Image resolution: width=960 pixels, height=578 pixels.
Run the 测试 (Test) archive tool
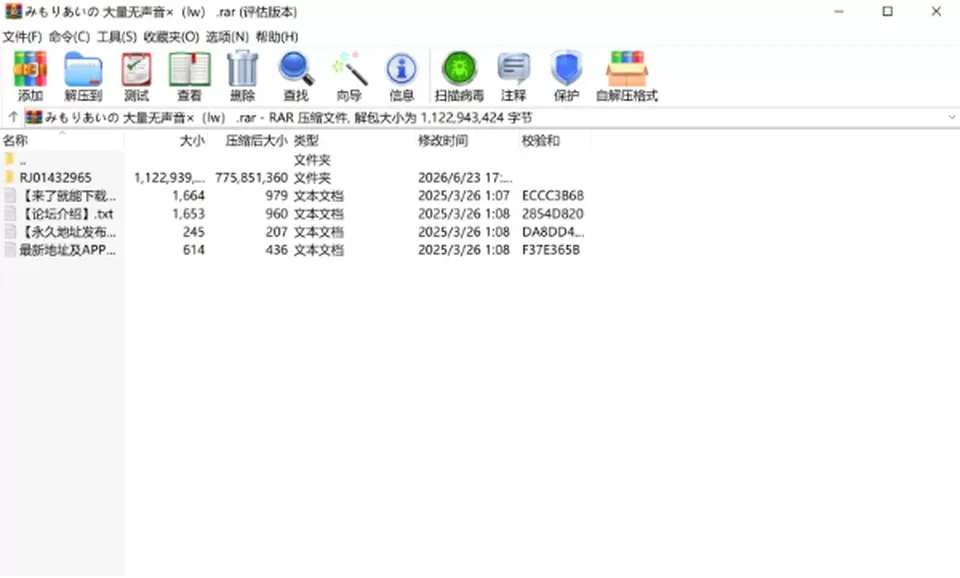pyautogui.click(x=136, y=77)
